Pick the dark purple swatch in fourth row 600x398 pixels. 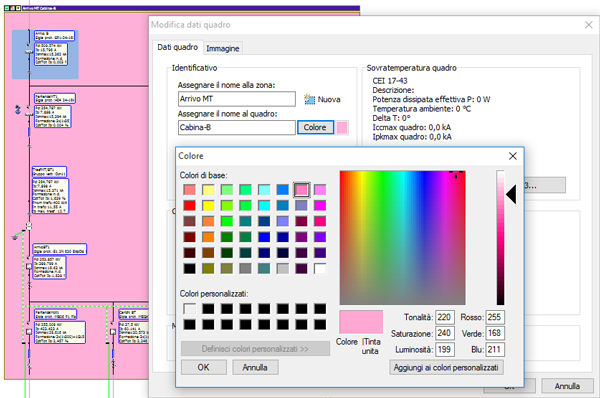[x=302, y=237]
